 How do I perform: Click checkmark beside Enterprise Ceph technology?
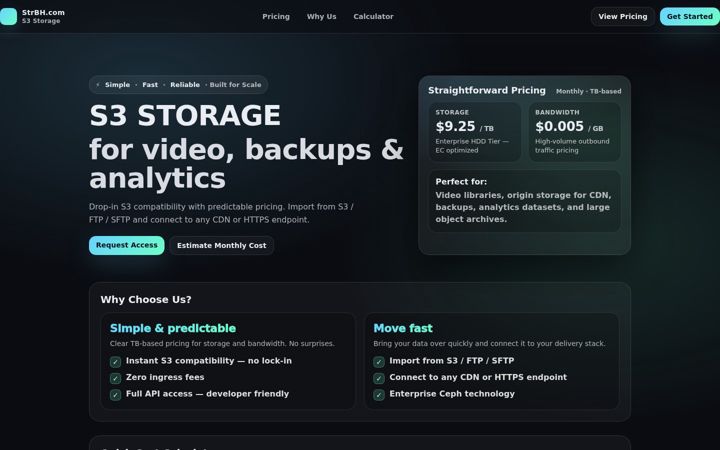379,395
